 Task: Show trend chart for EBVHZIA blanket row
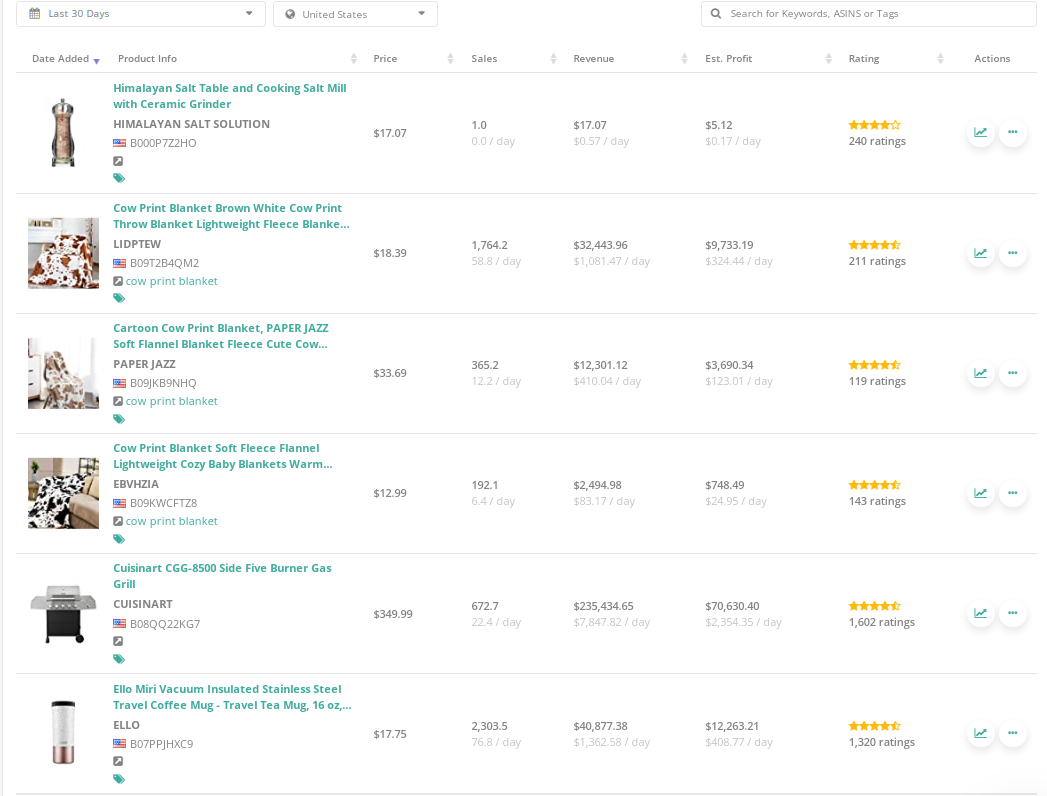[980, 493]
